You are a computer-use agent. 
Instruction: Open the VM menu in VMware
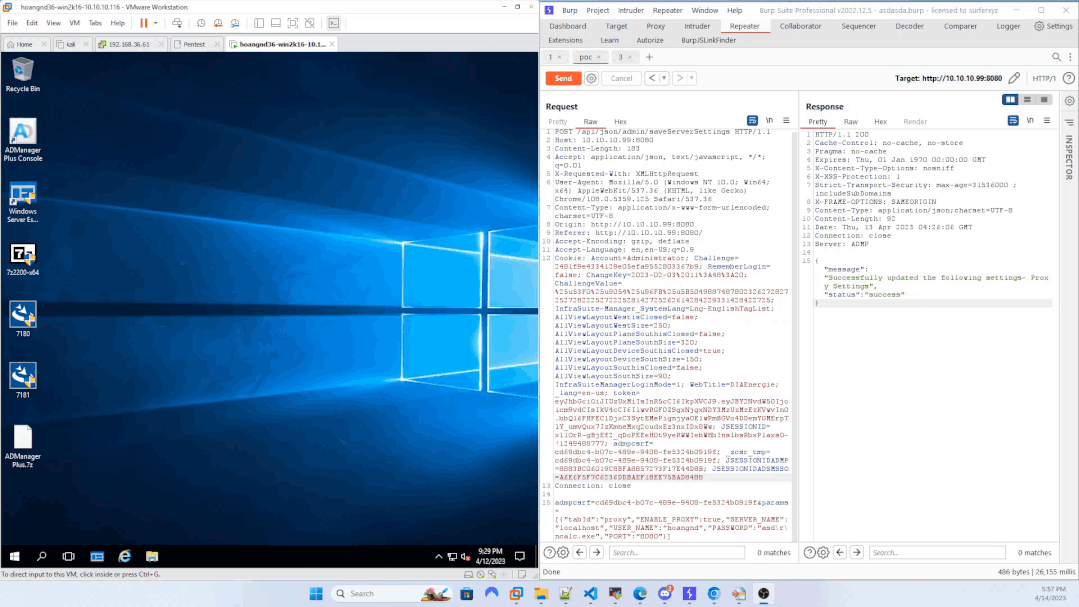[74, 23]
